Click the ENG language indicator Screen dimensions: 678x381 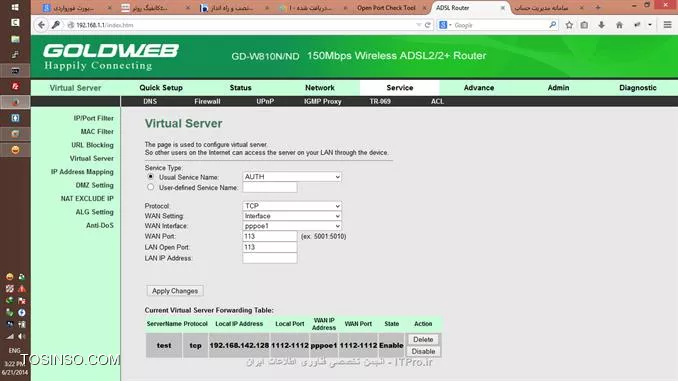[14, 350]
